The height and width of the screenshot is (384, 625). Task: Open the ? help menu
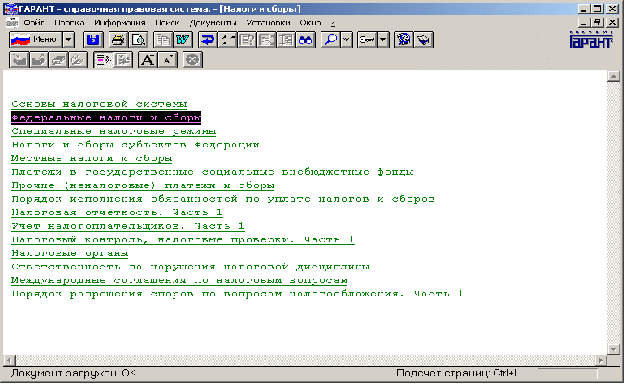333,23
